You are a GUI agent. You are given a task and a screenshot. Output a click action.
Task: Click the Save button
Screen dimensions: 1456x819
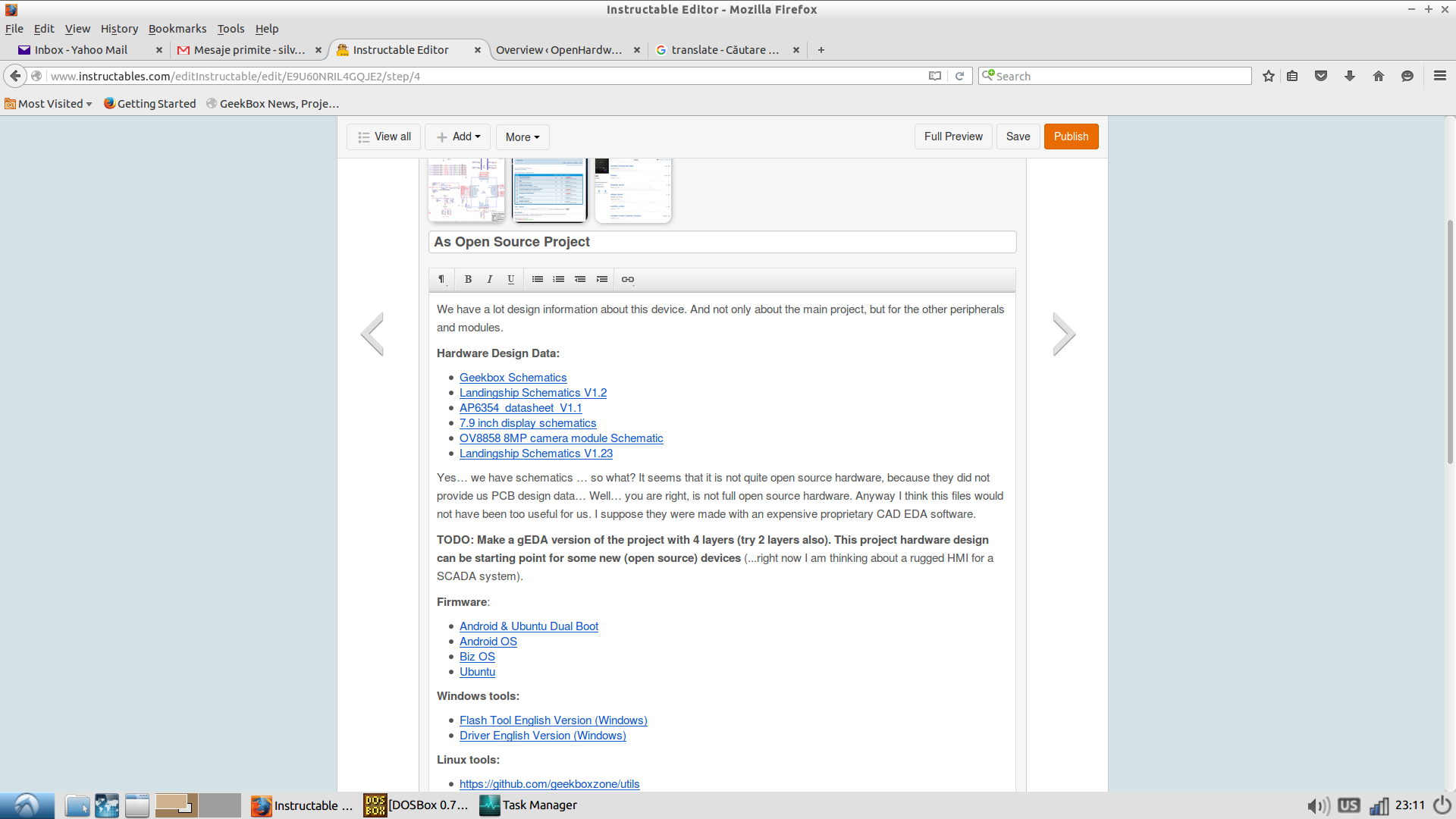[x=1018, y=136]
